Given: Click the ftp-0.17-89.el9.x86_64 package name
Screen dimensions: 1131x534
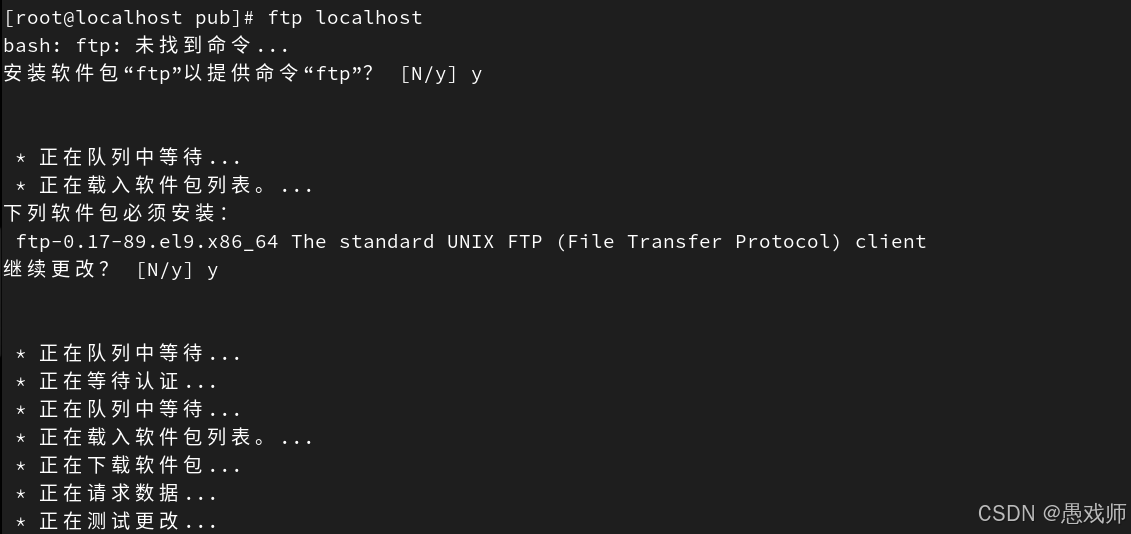Looking at the screenshot, I should point(147,242).
